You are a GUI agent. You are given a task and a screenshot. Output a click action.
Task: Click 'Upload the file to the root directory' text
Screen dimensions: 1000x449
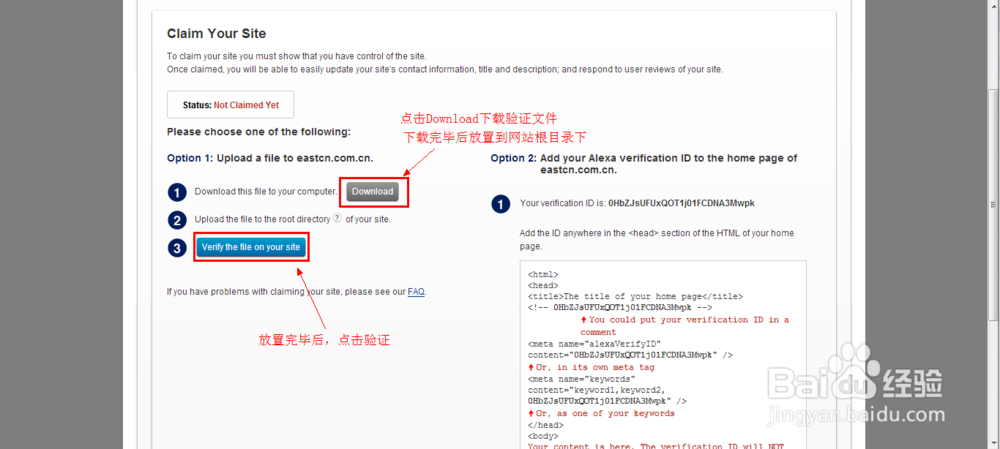coord(262,219)
